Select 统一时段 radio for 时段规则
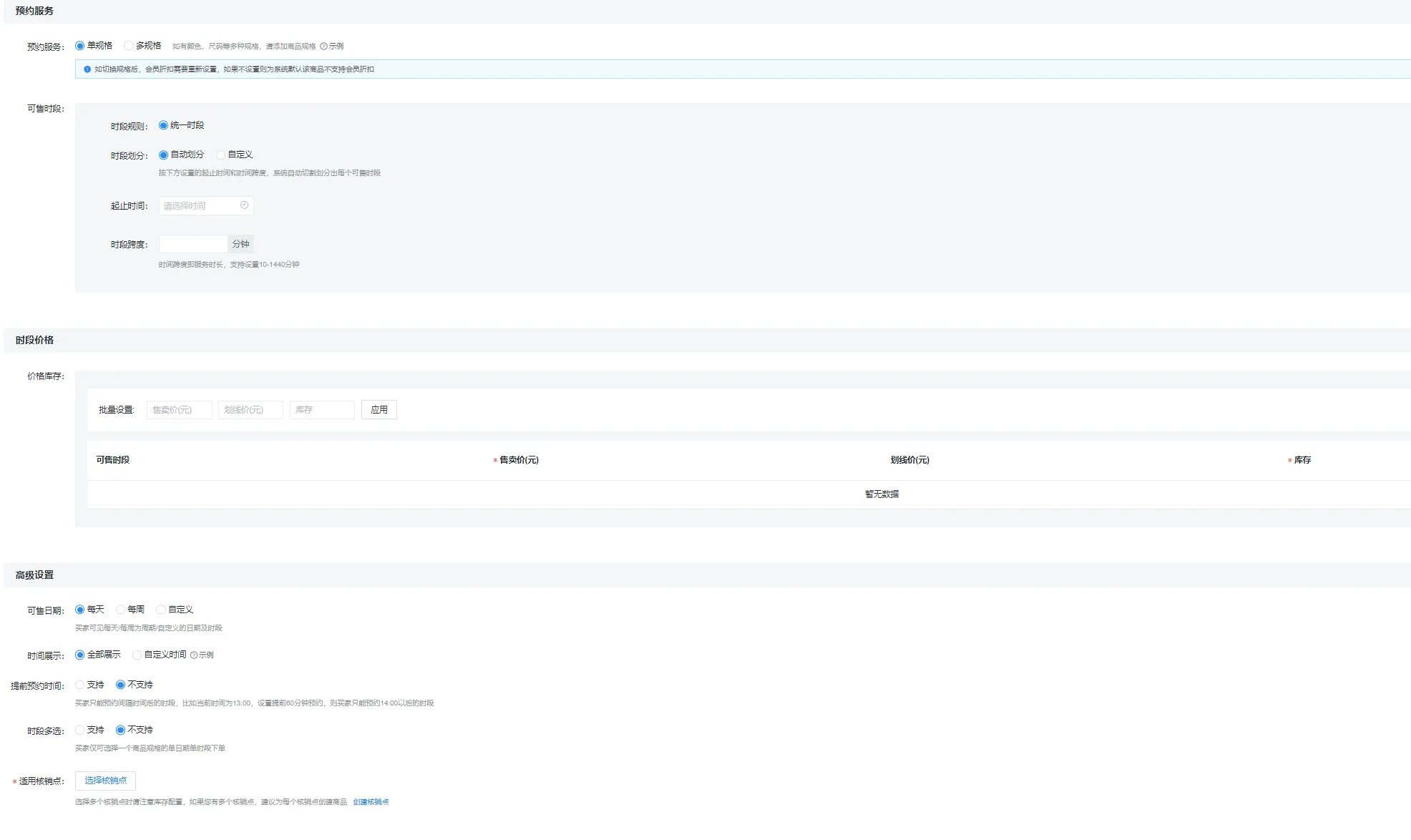Screen dimensions: 1411x840 tap(163, 126)
